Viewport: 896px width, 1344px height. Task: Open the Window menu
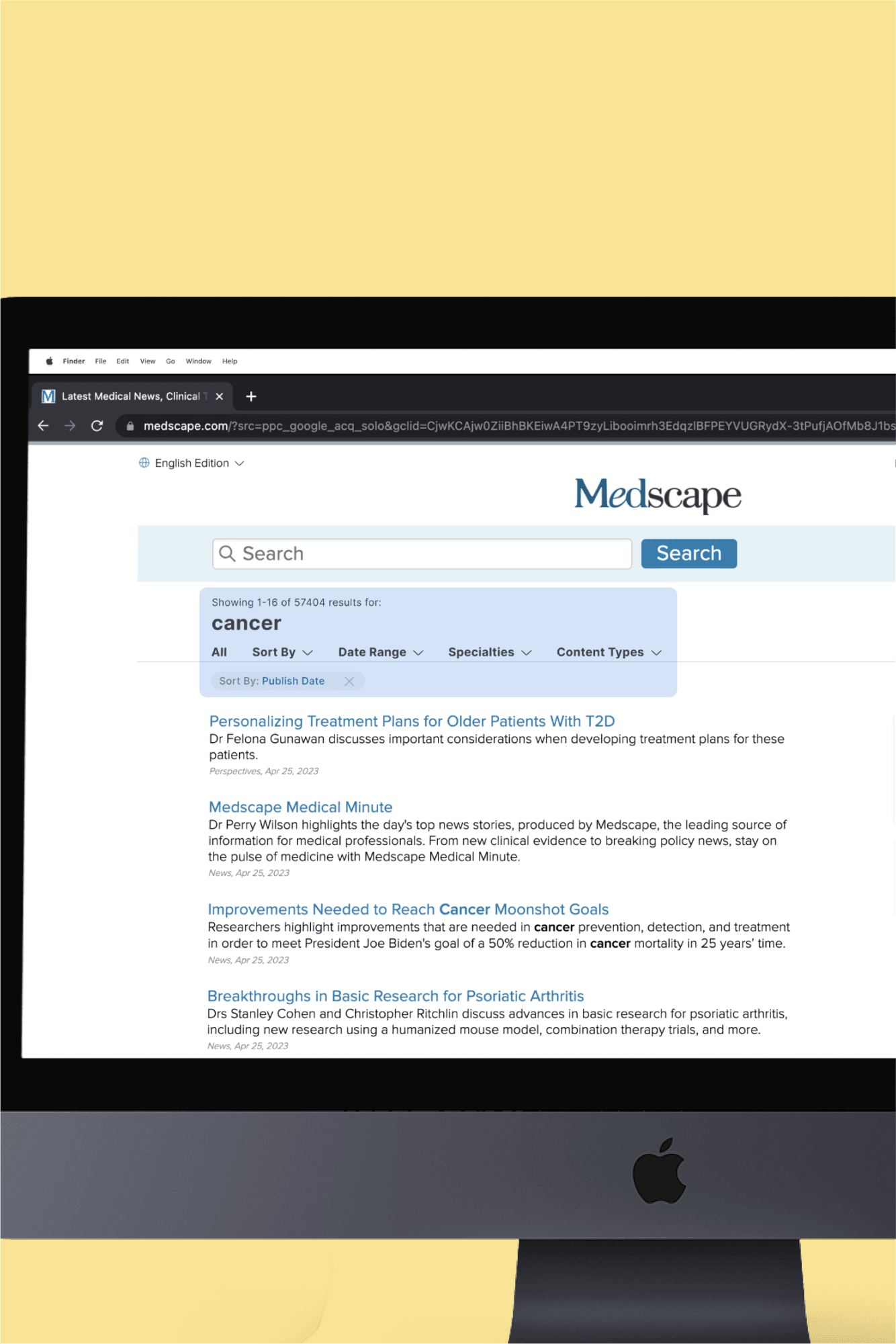click(199, 361)
